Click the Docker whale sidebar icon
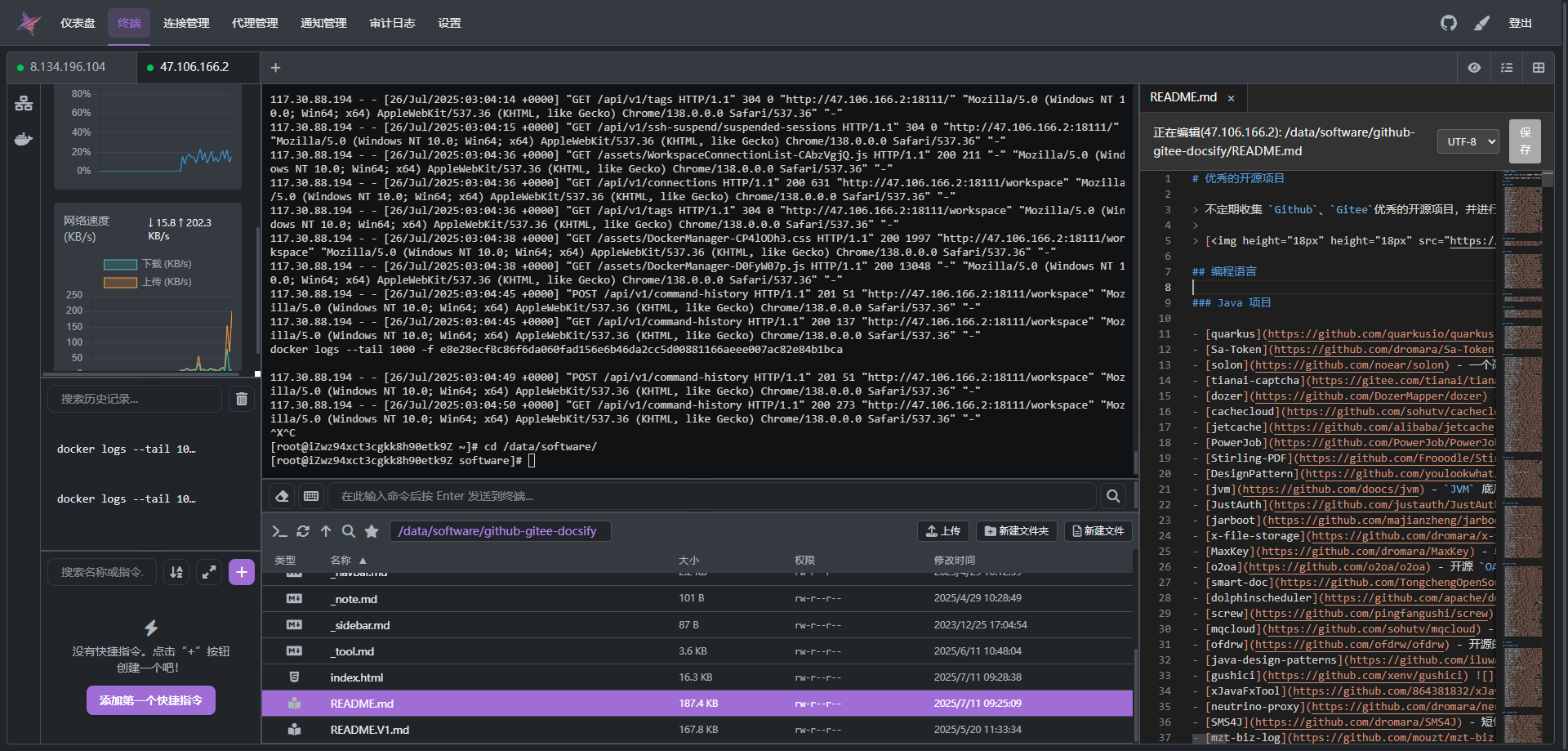 (24, 139)
